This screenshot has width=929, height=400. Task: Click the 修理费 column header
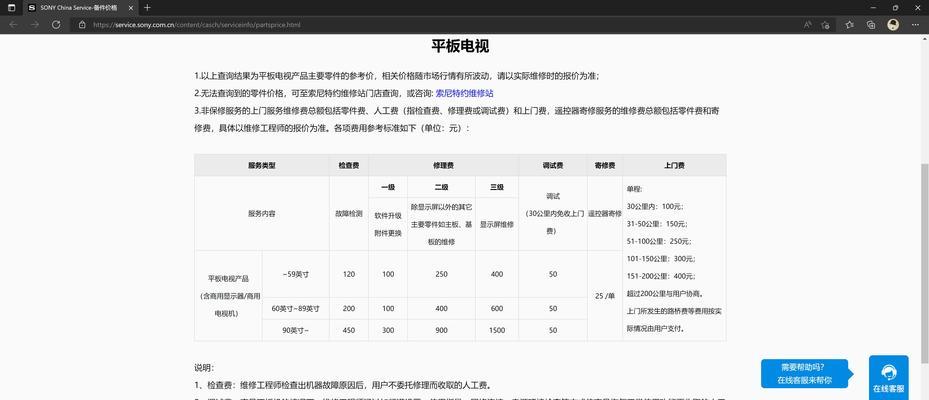(x=443, y=166)
